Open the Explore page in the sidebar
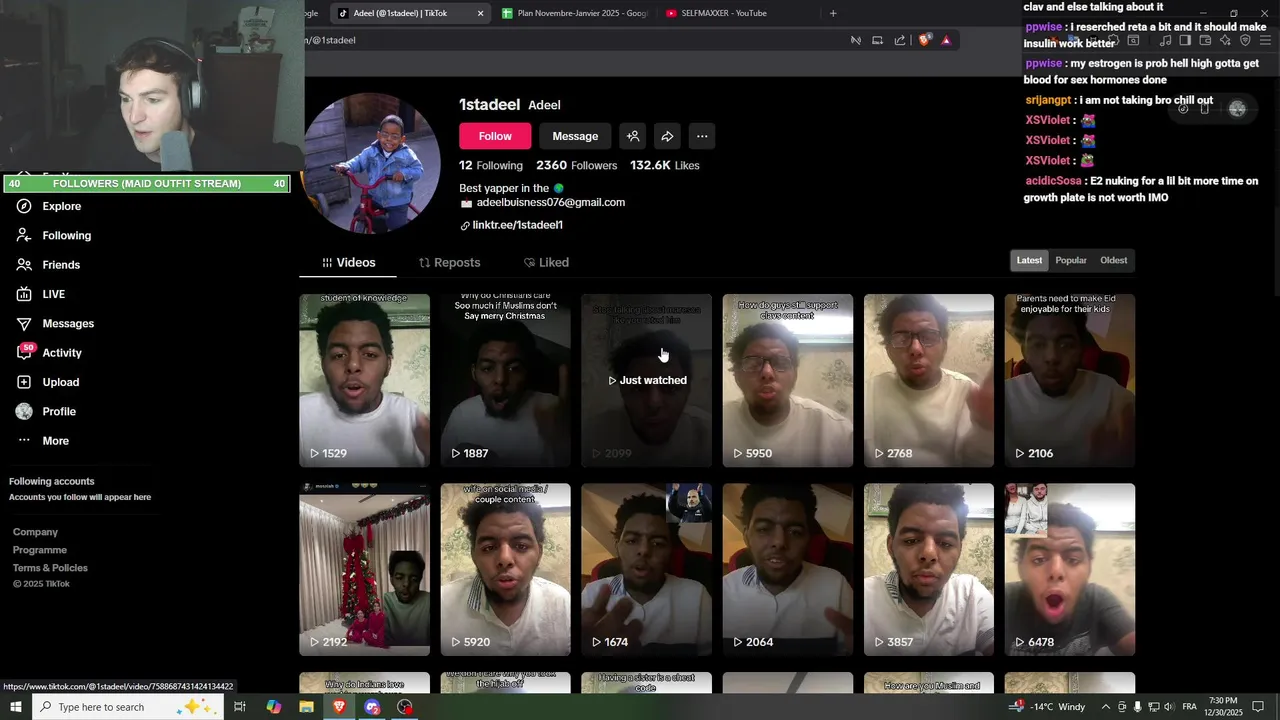This screenshot has width=1280, height=720. coord(49,206)
